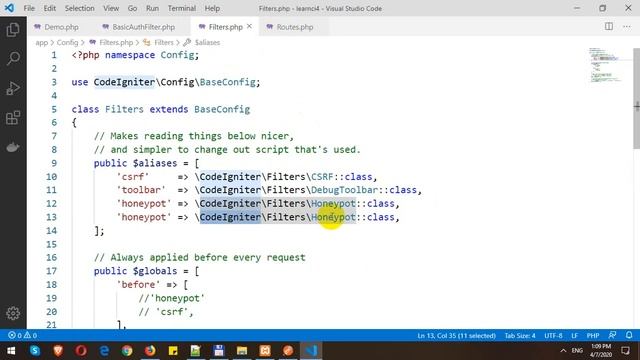Click the editor vertical scrollbar thumb
This screenshot has height=360, width=640.
636,98
